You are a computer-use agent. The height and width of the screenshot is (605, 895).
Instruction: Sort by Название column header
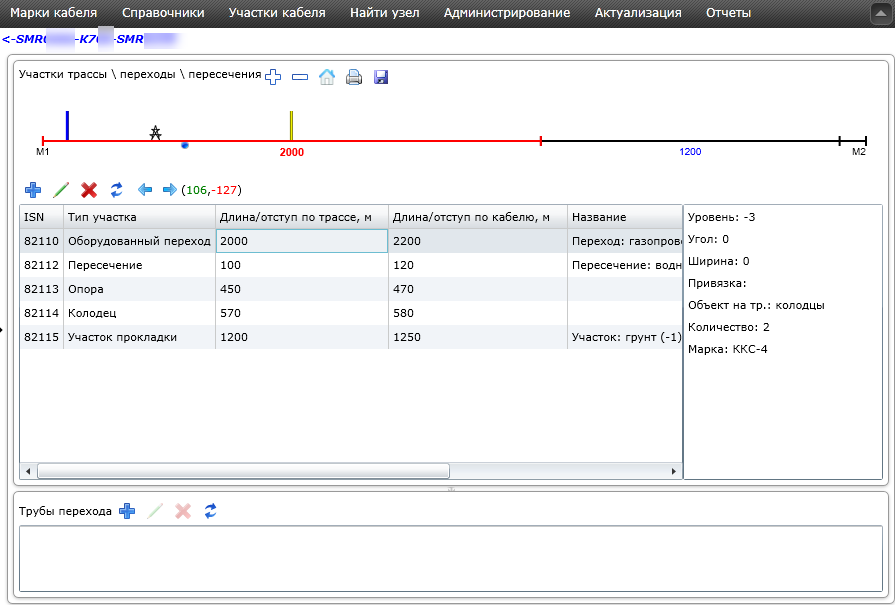(x=624, y=217)
